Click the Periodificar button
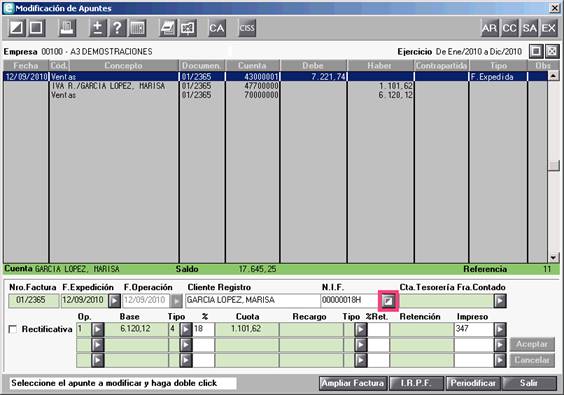Screen dimensions: 564x395 tap(473, 383)
